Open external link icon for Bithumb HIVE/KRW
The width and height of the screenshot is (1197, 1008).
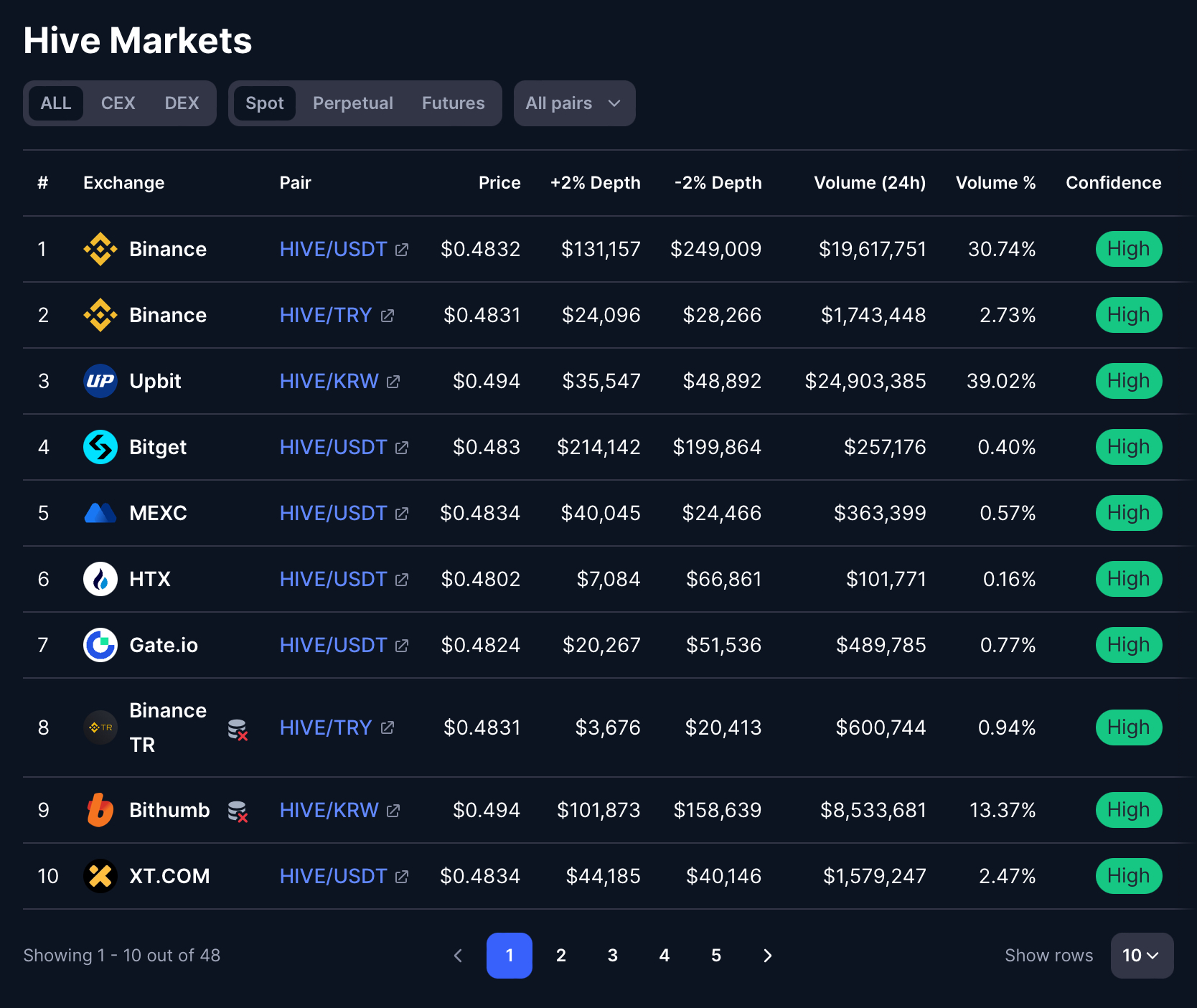tap(393, 811)
